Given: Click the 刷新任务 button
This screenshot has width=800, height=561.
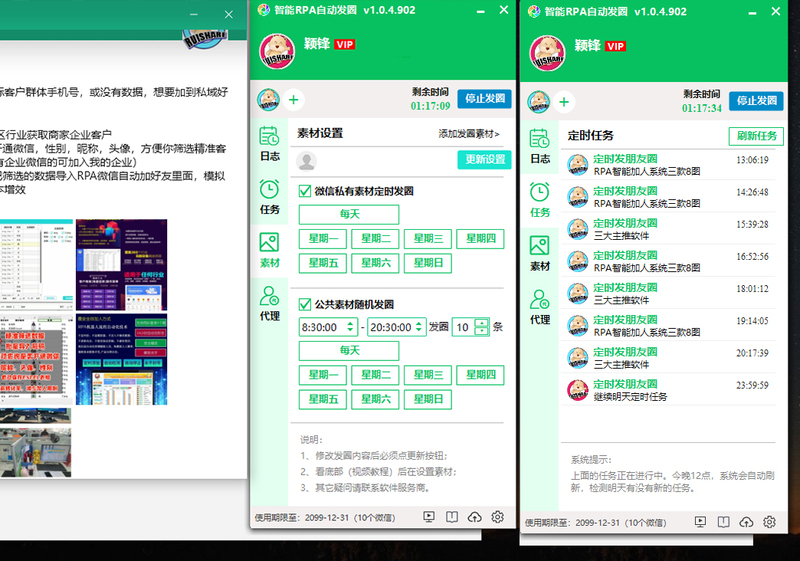Looking at the screenshot, I should click(755, 137).
